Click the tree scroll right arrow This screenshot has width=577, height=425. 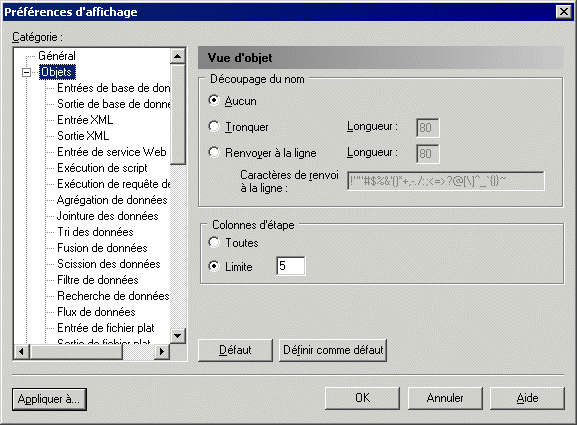(x=162, y=351)
